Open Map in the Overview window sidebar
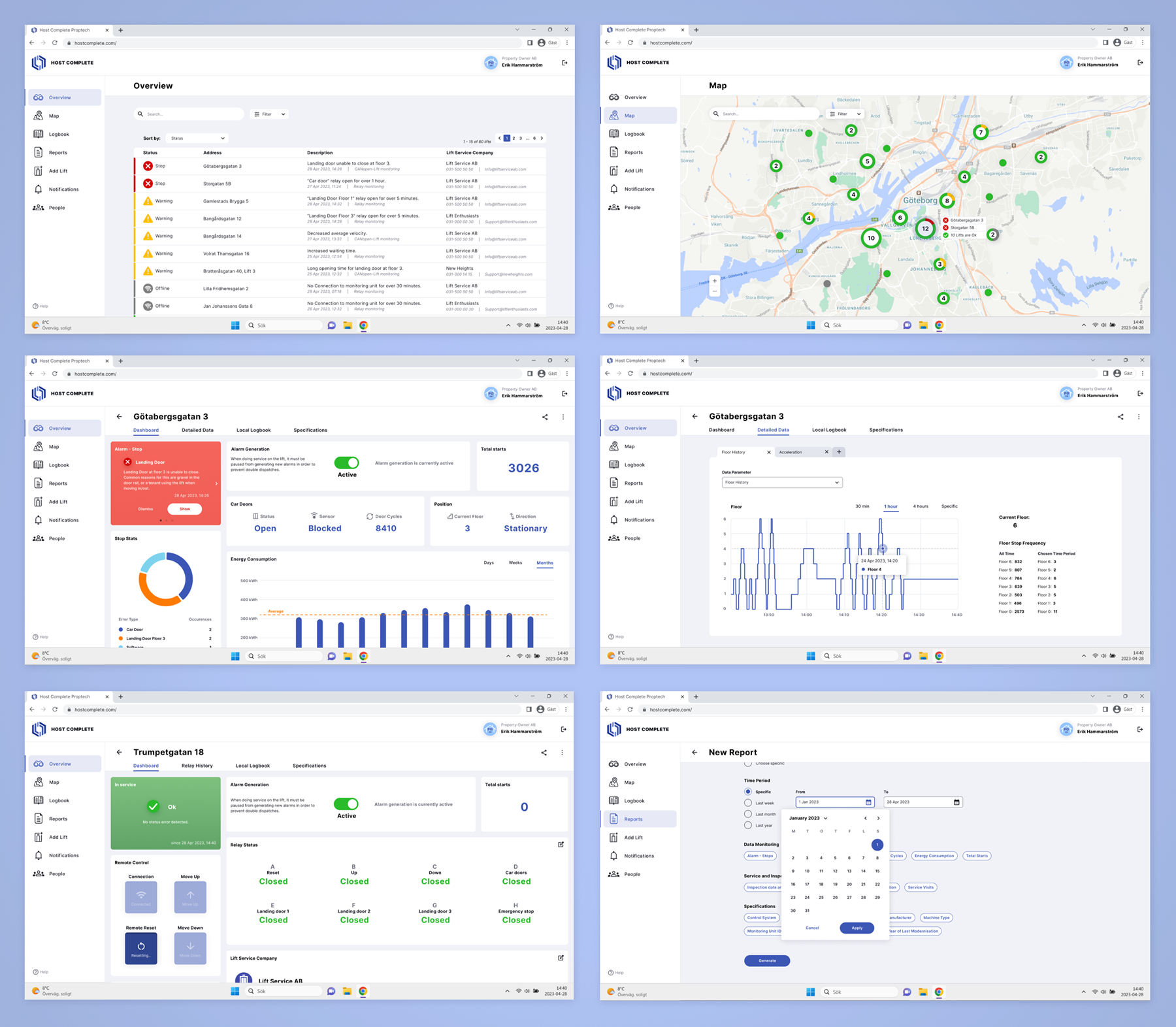 click(x=54, y=116)
